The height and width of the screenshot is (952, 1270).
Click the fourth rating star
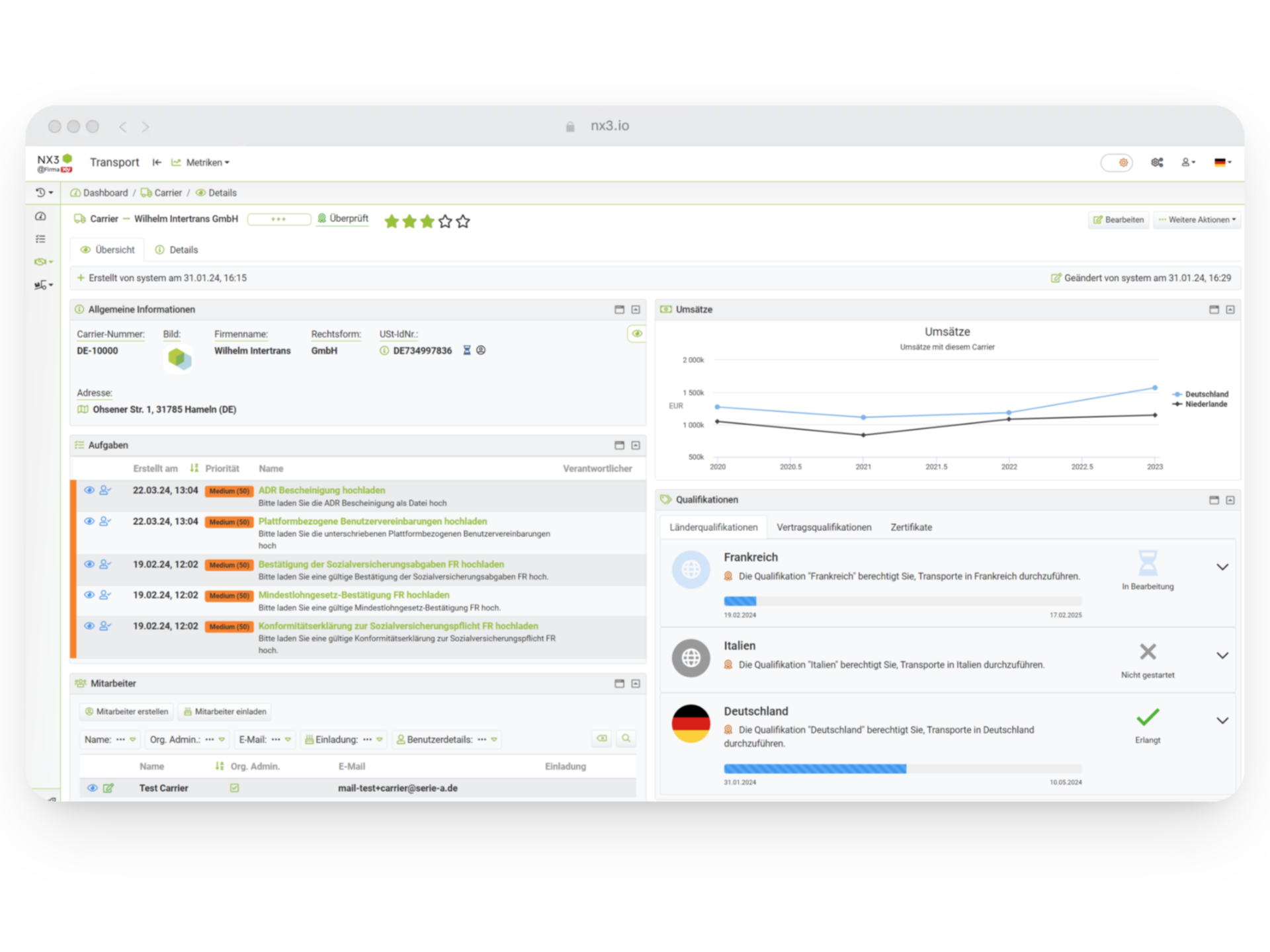pyautogui.click(x=445, y=221)
